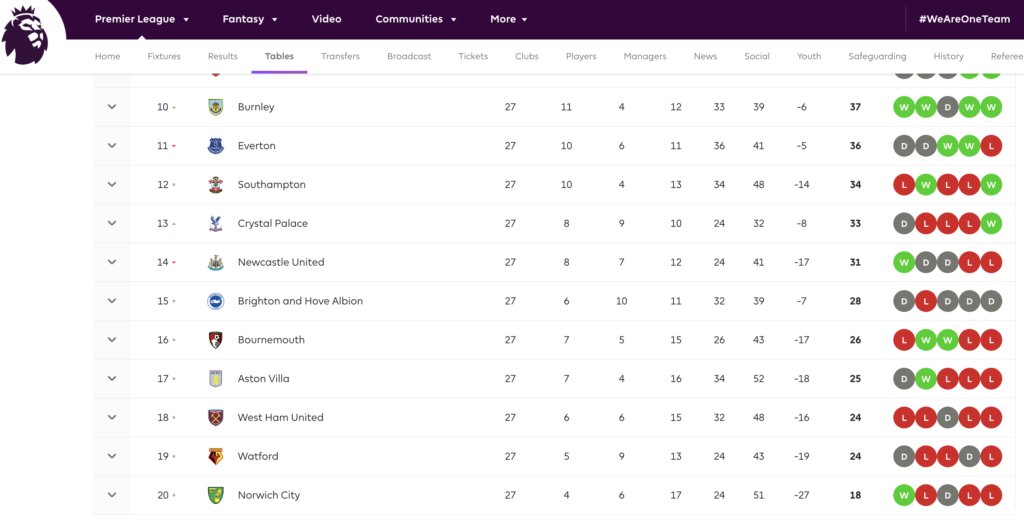Open the Everton team name link

coord(257,146)
